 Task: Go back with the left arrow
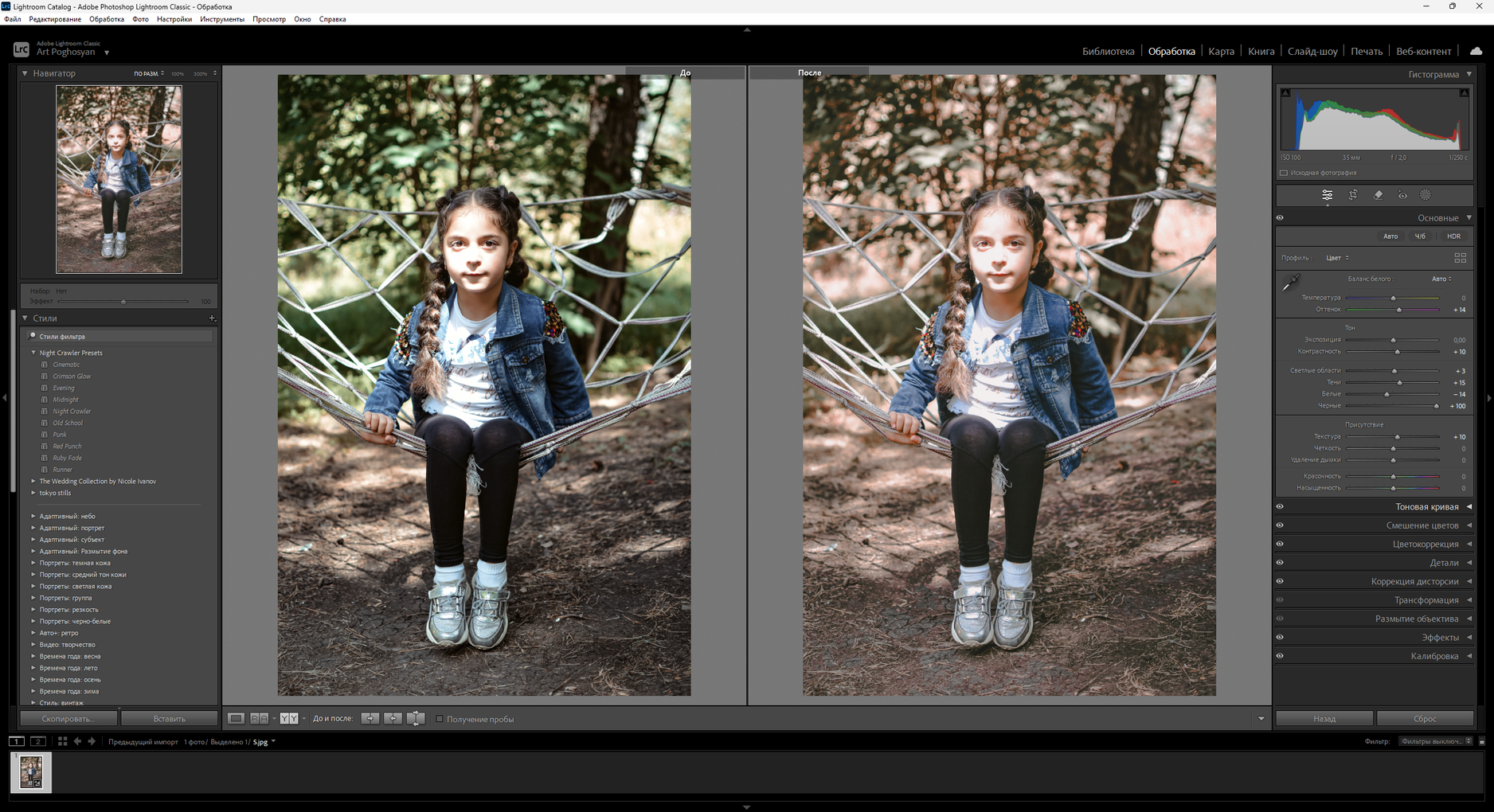tap(77, 741)
